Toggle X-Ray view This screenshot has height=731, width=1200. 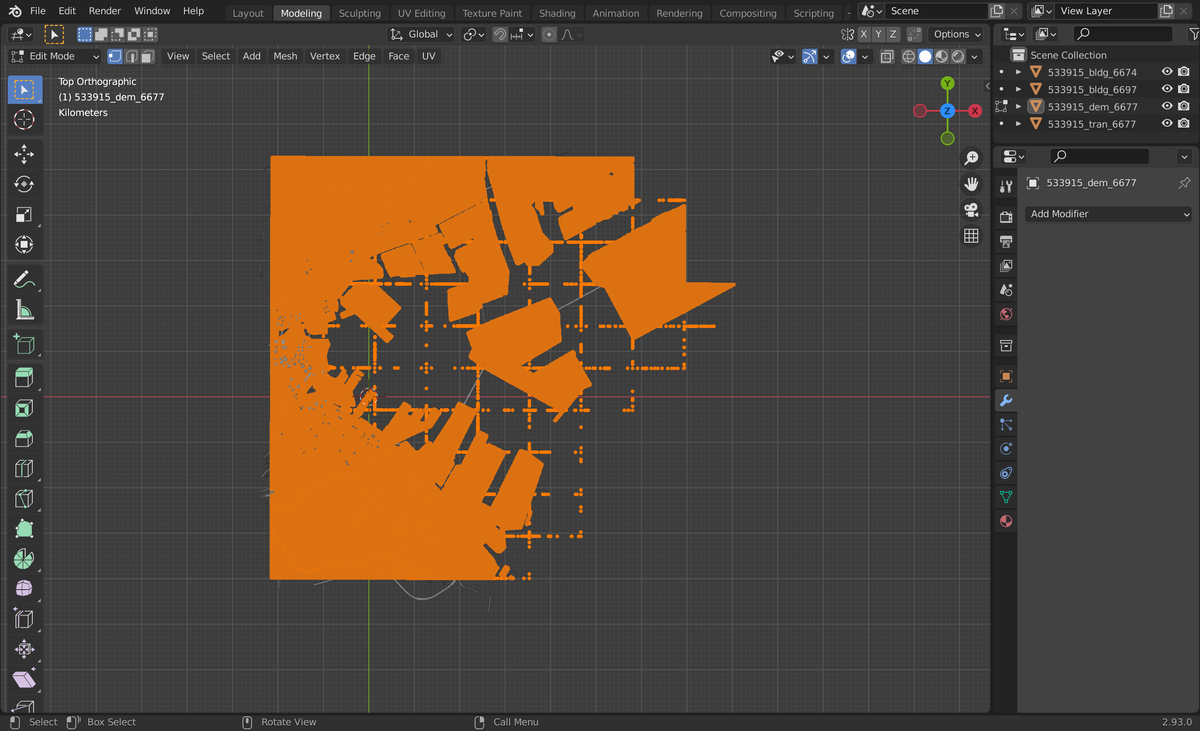tap(887, 57)
